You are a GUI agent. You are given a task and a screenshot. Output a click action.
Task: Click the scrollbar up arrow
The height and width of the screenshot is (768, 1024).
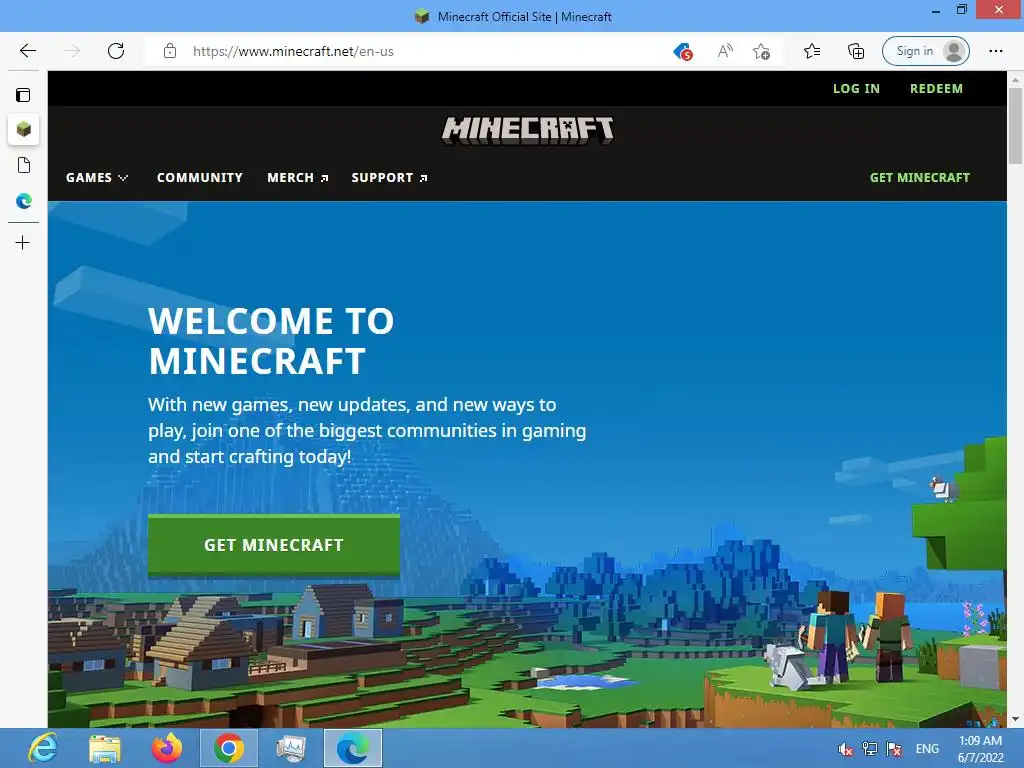click(1015, 80)
